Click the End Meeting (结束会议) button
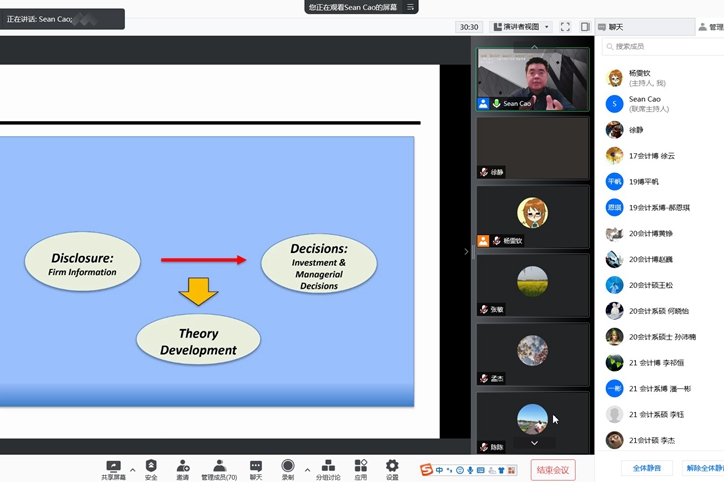 click(552, 470)
